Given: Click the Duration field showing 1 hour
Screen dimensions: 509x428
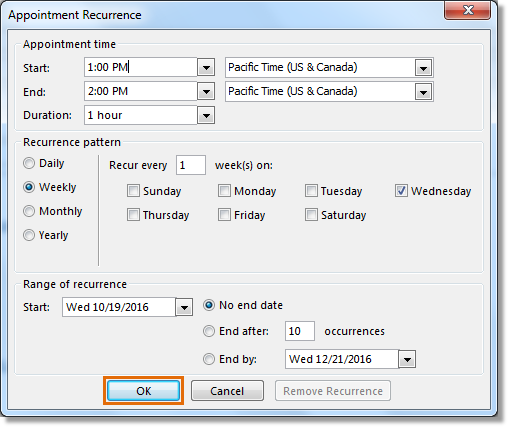Looking at the screenshot, I should (141, 116).
